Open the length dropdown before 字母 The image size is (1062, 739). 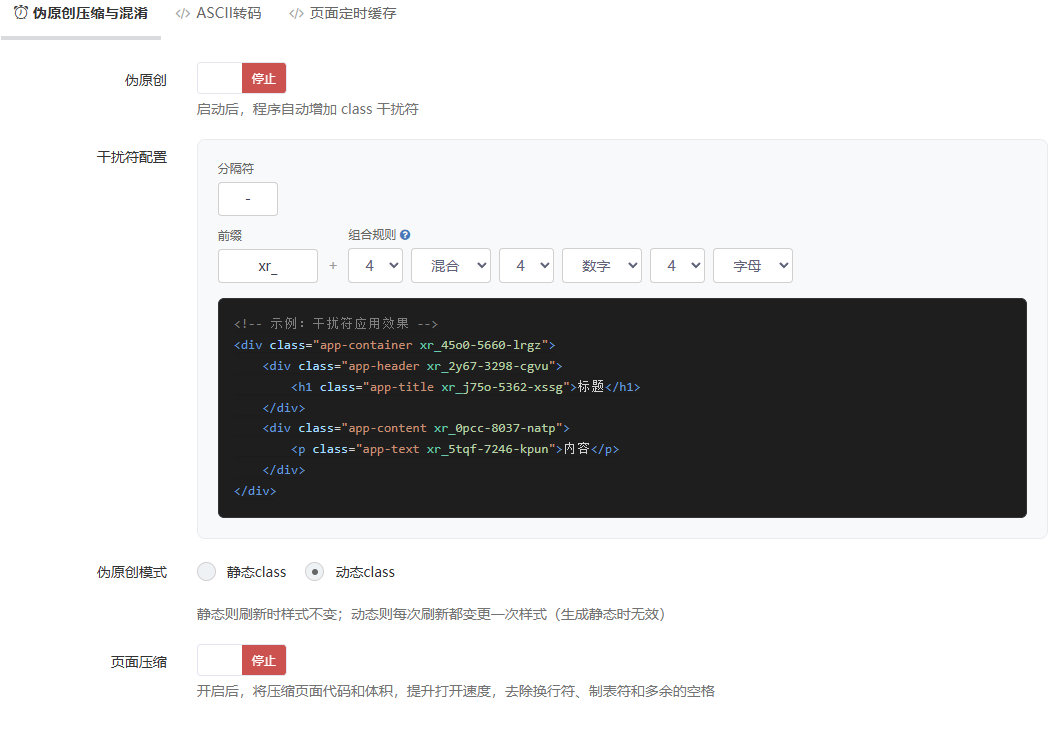(678, 266)
